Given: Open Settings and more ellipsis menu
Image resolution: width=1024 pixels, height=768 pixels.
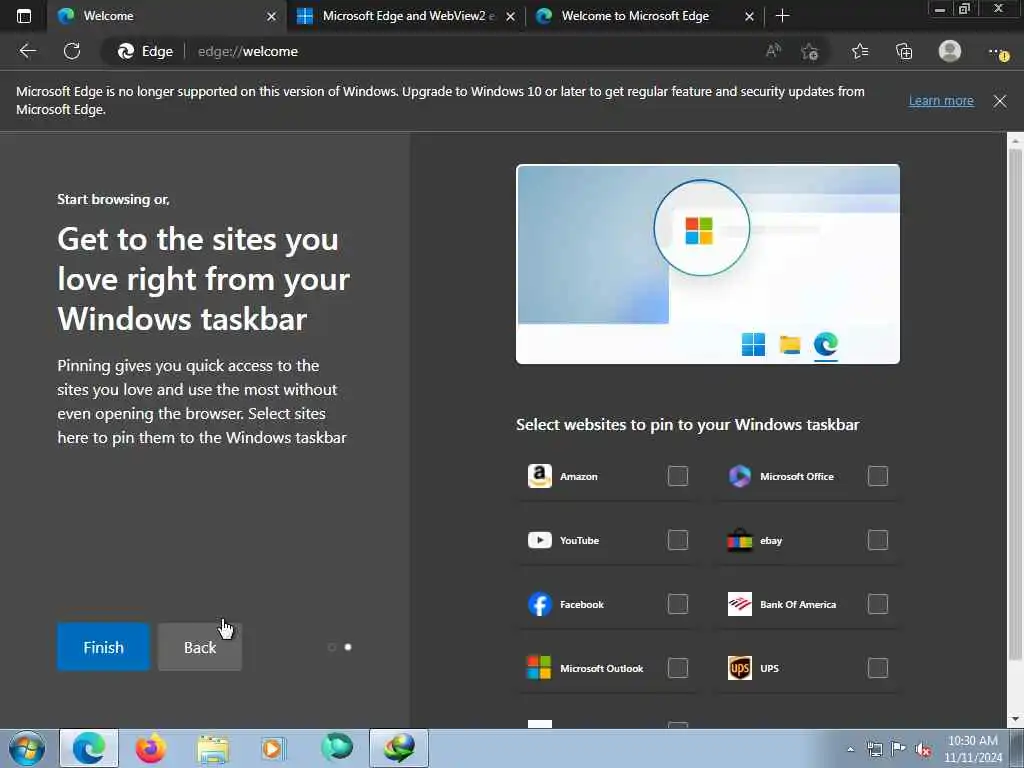Looking at the screenshot, I should point(997,52).
